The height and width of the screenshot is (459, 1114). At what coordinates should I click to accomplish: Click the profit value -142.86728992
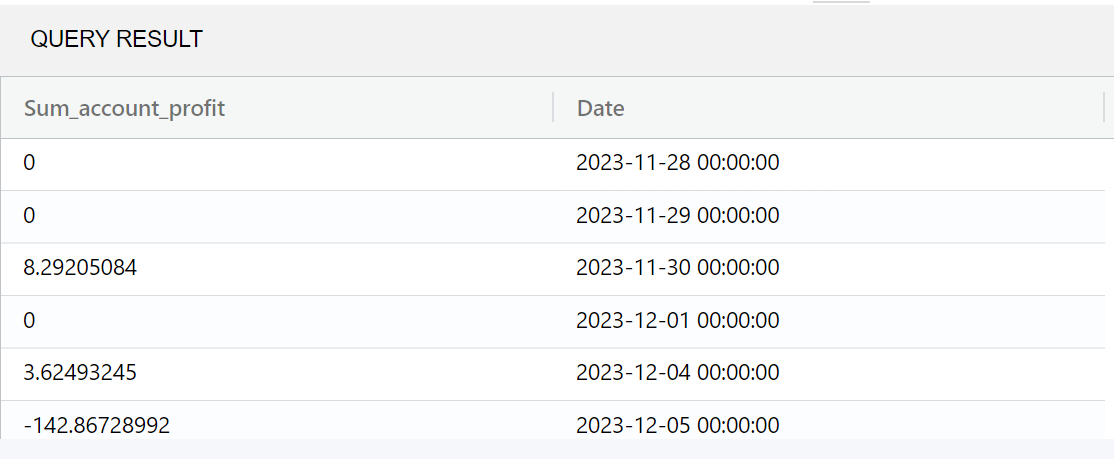96,425
